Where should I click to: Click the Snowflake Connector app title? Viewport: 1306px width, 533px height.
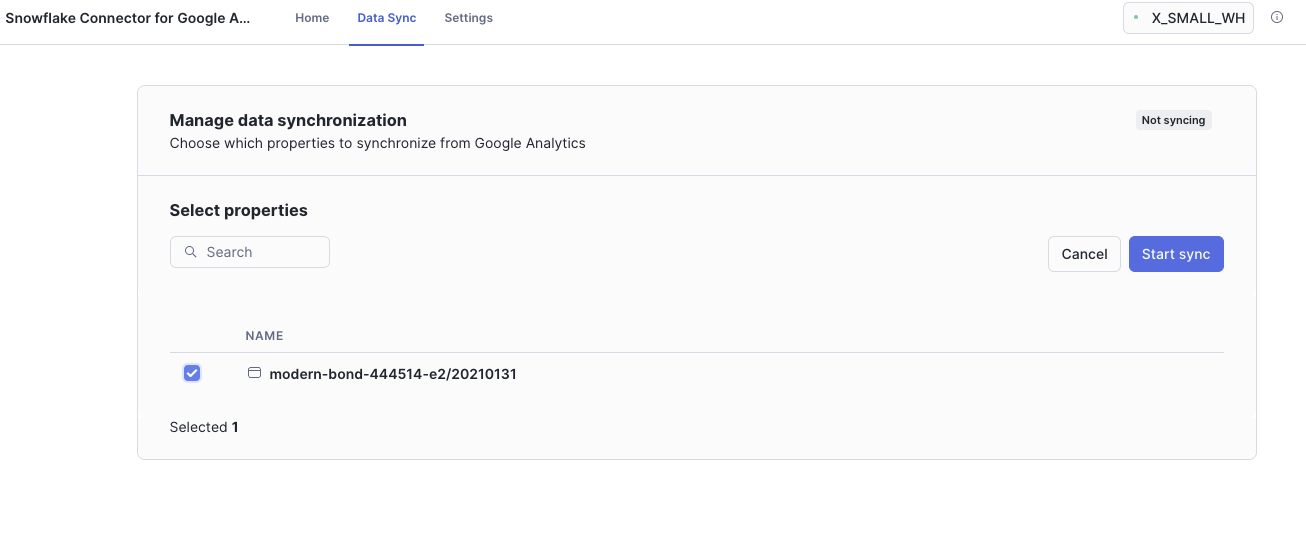pyautogui.click(x=128, y=18)
